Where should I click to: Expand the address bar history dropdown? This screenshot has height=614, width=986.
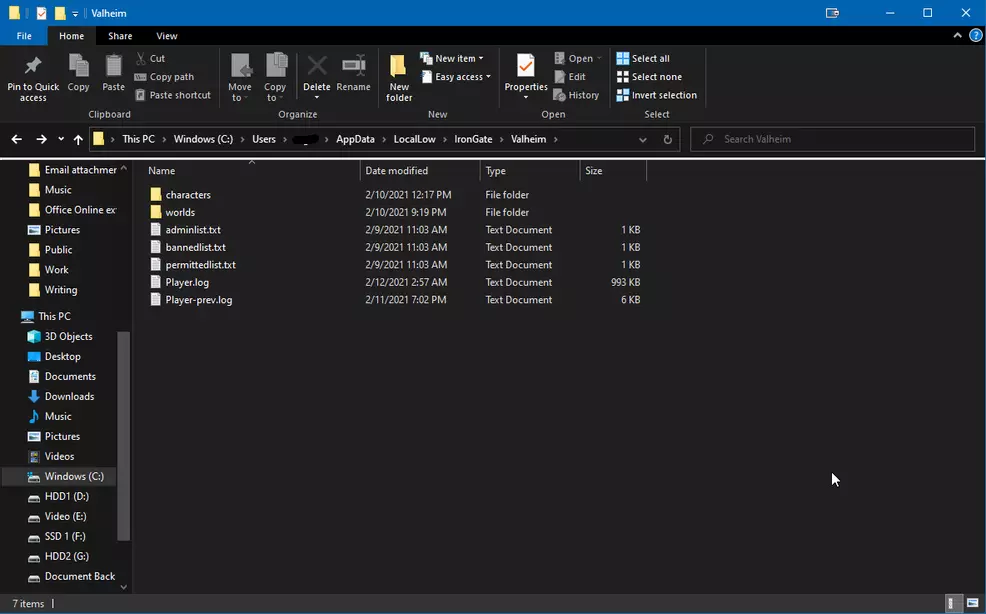pos(643,140)
